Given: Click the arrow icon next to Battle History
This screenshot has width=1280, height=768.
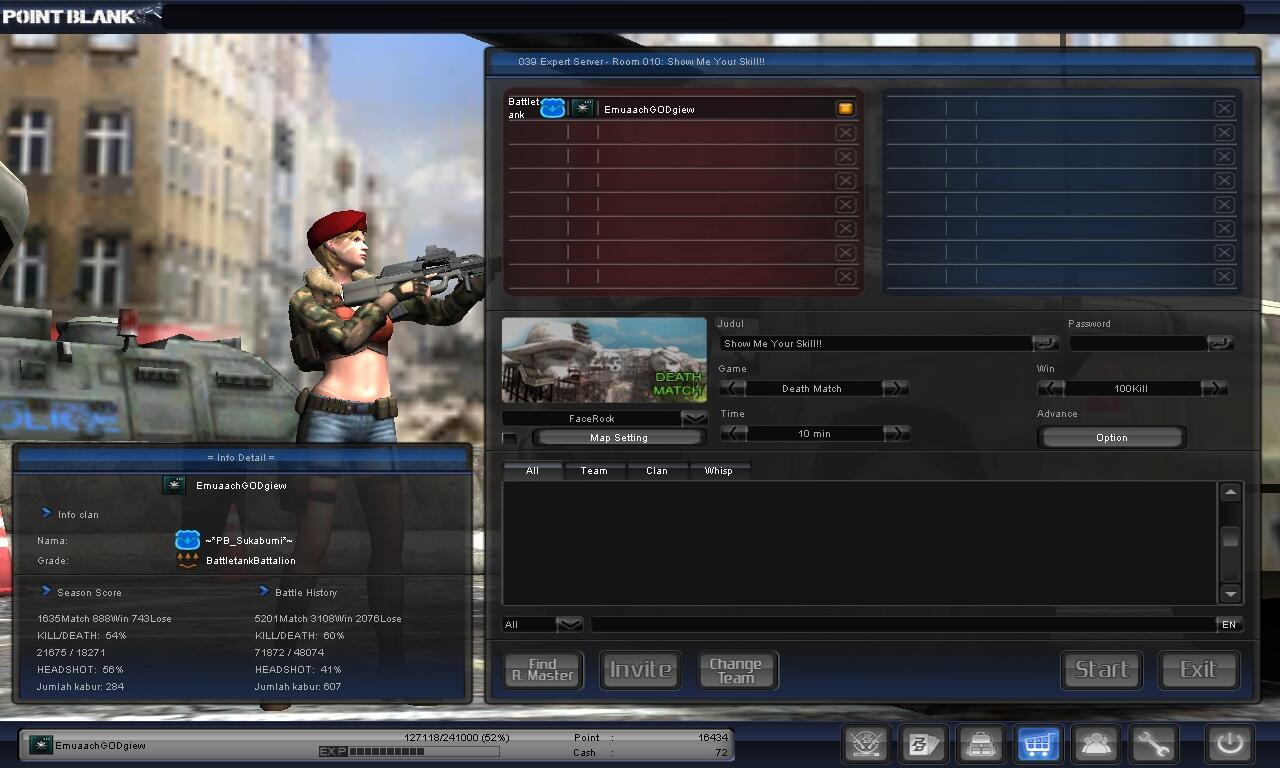Looking at the screenshot, I should click(x=264, y=591).
